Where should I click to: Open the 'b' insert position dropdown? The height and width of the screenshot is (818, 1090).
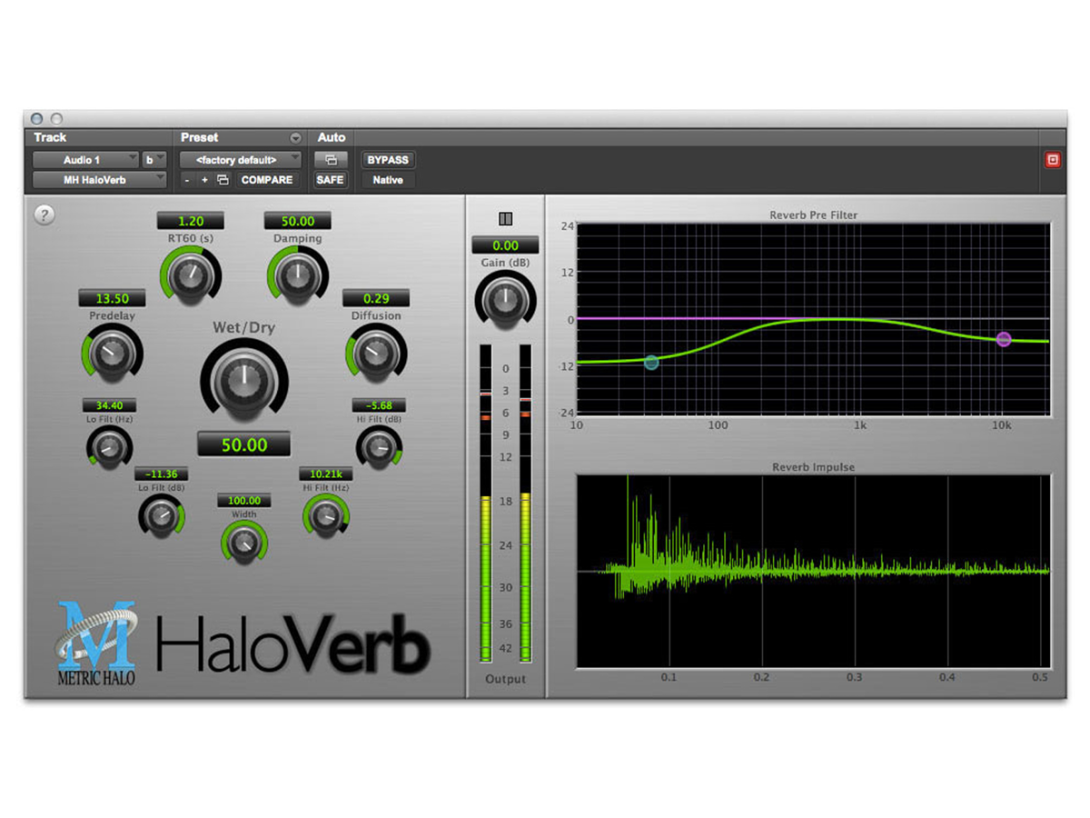[x=154, y=160]
